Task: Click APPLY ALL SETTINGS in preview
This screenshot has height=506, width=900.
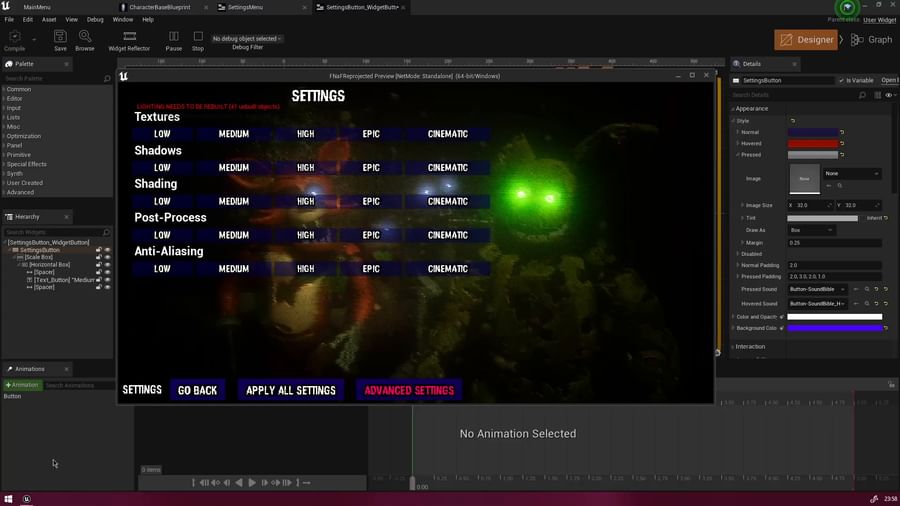Action: click(x=291, y=390)
